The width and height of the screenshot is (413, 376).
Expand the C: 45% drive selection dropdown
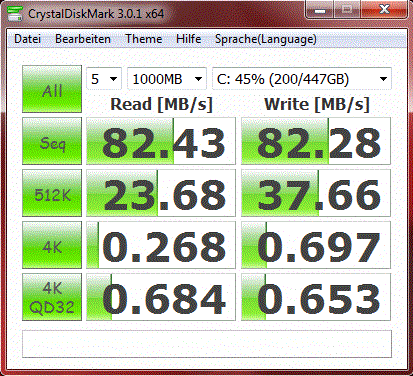coord(302,79)
